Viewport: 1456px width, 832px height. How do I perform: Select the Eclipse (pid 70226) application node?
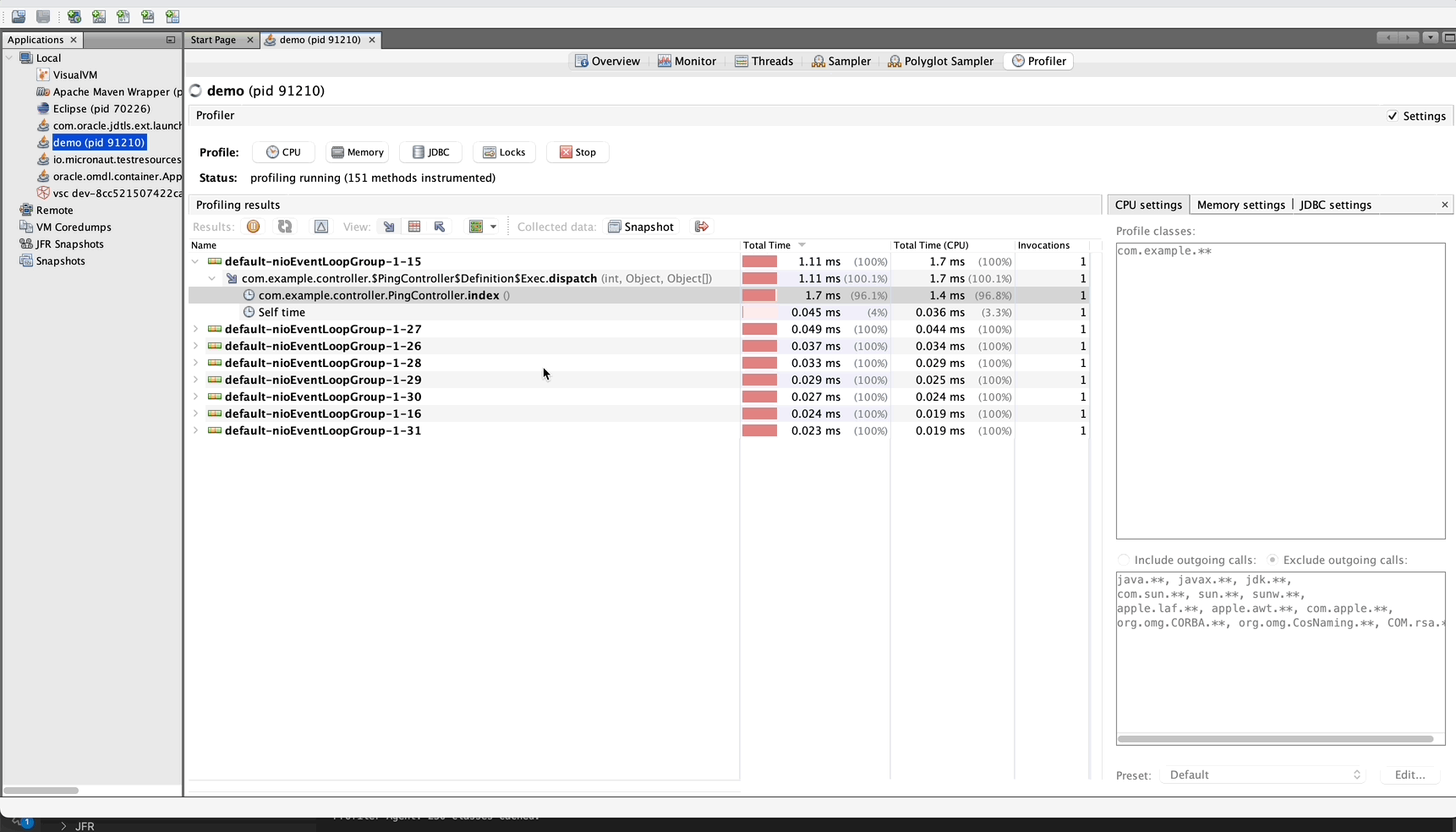[103, 108]
